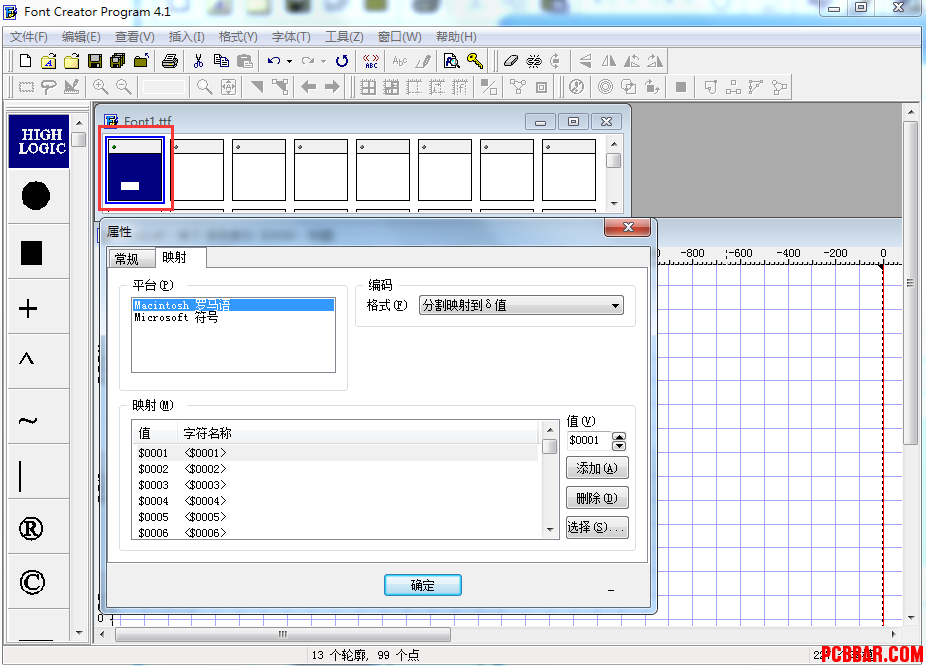Click the floppy disk save icon
926x666 pixels.
tap(94, 61)
